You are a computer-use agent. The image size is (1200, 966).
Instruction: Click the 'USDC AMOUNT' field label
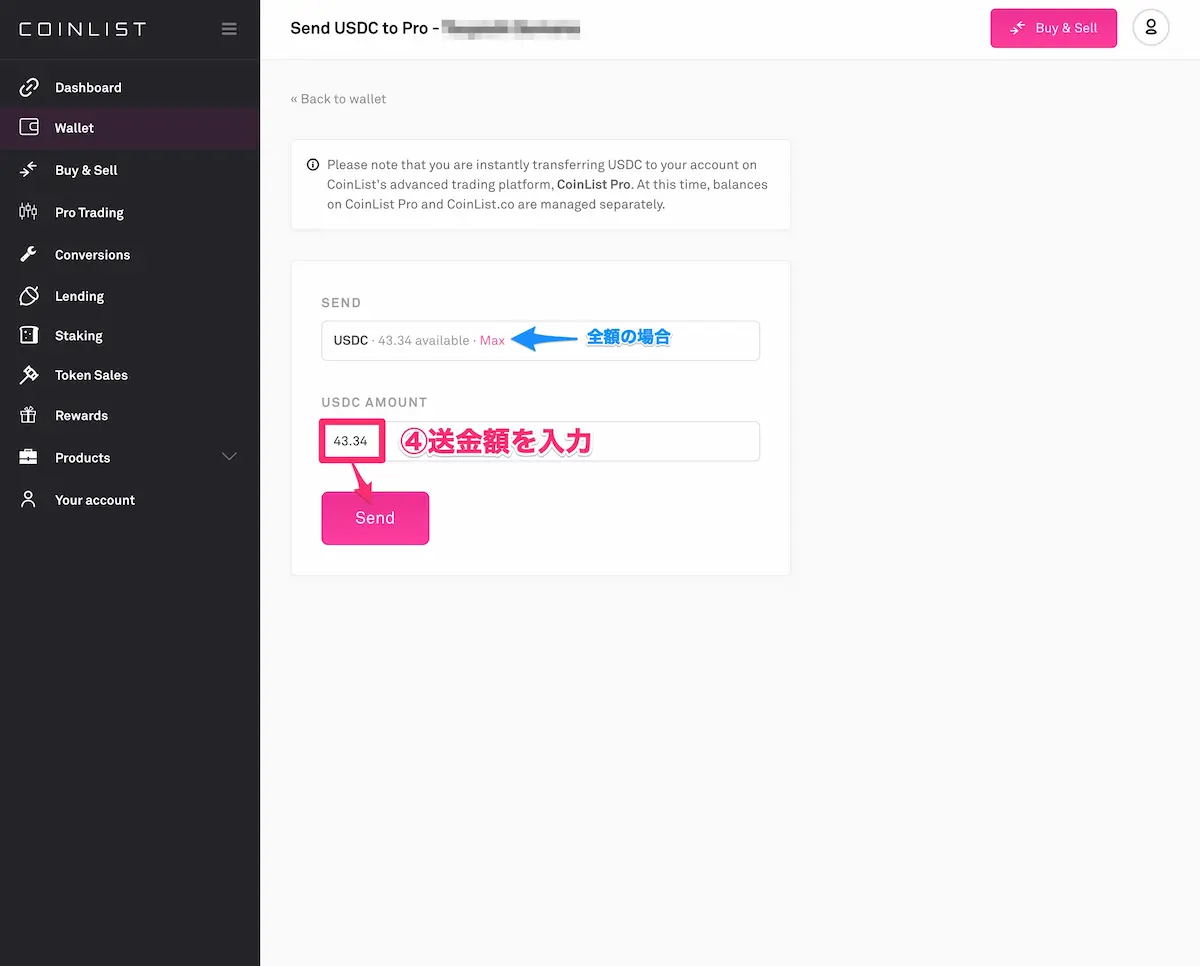coord(374,402)
